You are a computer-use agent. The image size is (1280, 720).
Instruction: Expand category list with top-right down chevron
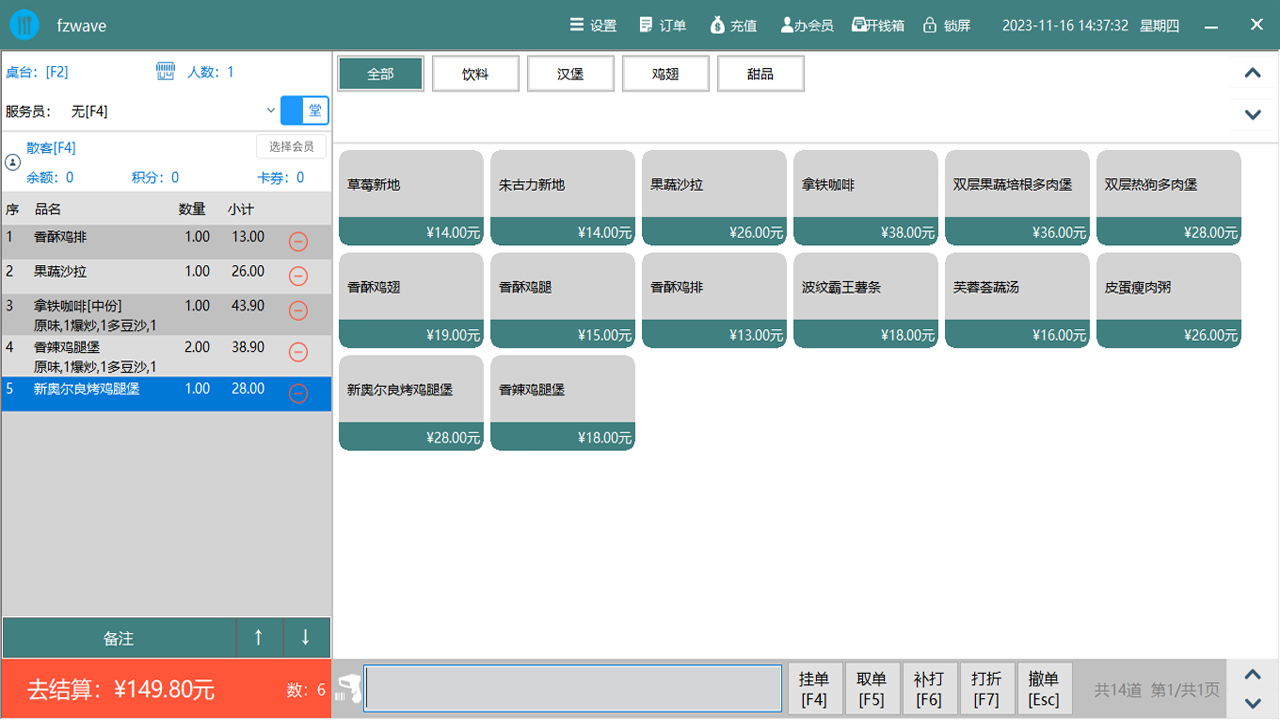1252,114
